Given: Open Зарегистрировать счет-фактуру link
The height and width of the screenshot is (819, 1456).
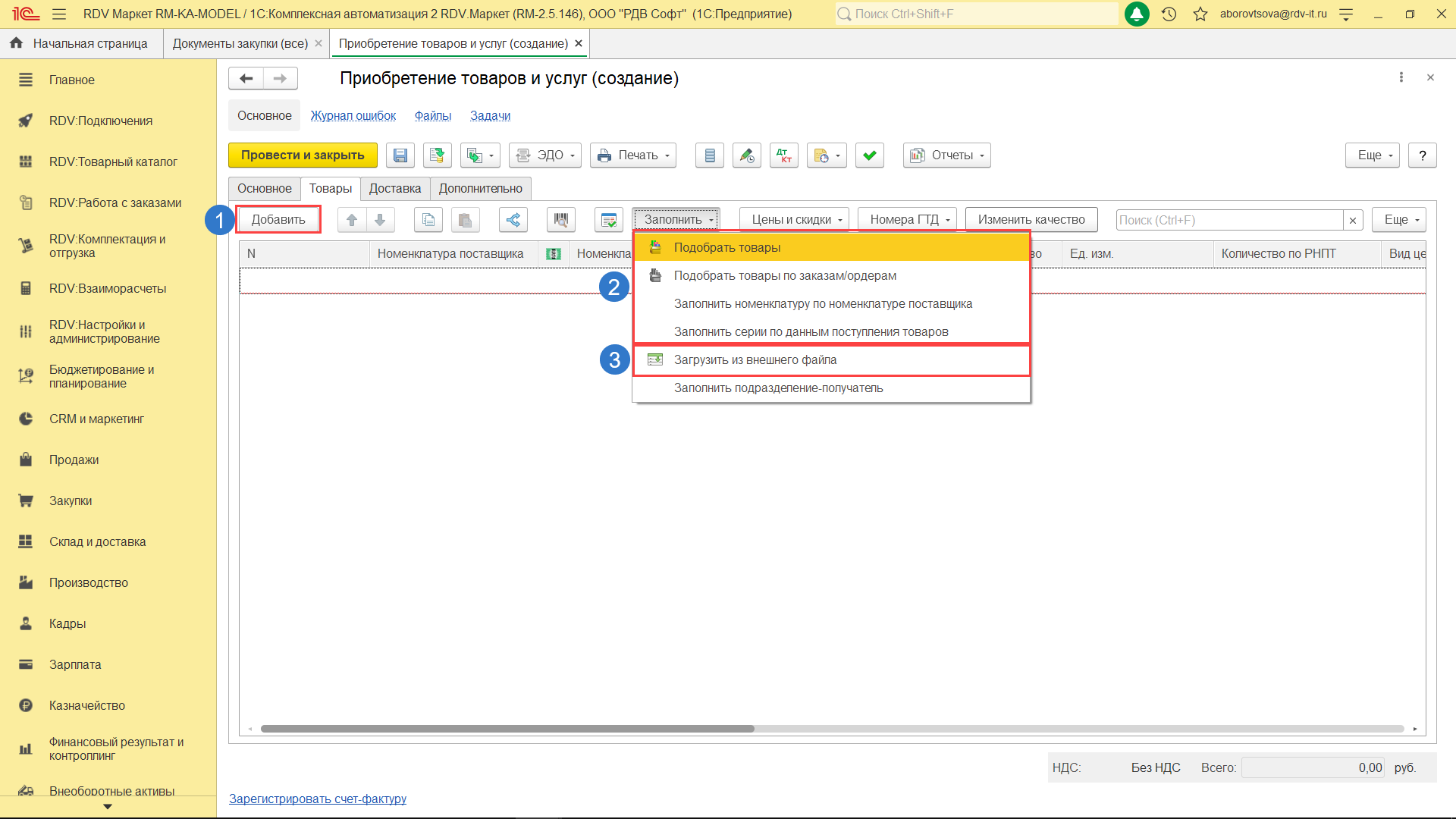Looking at the screenshot, I should 317,799.
